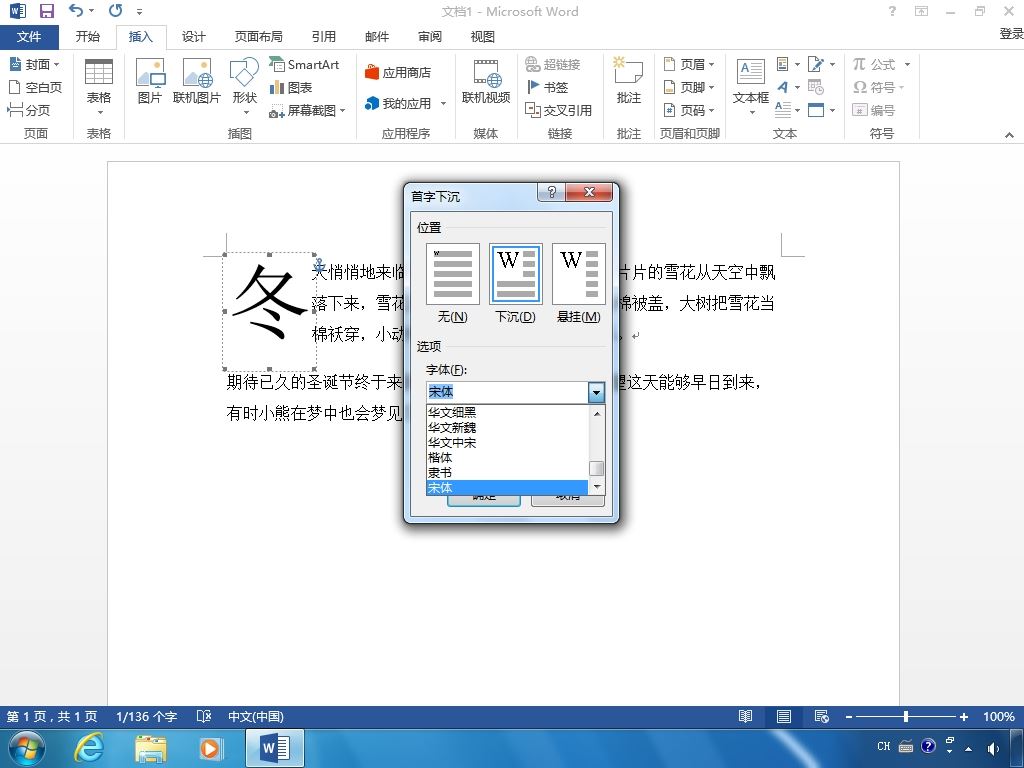Click the zoom slider handle
Image resolution: width=1024 pixels, height=768 pixels.
(x=906, y=716)
